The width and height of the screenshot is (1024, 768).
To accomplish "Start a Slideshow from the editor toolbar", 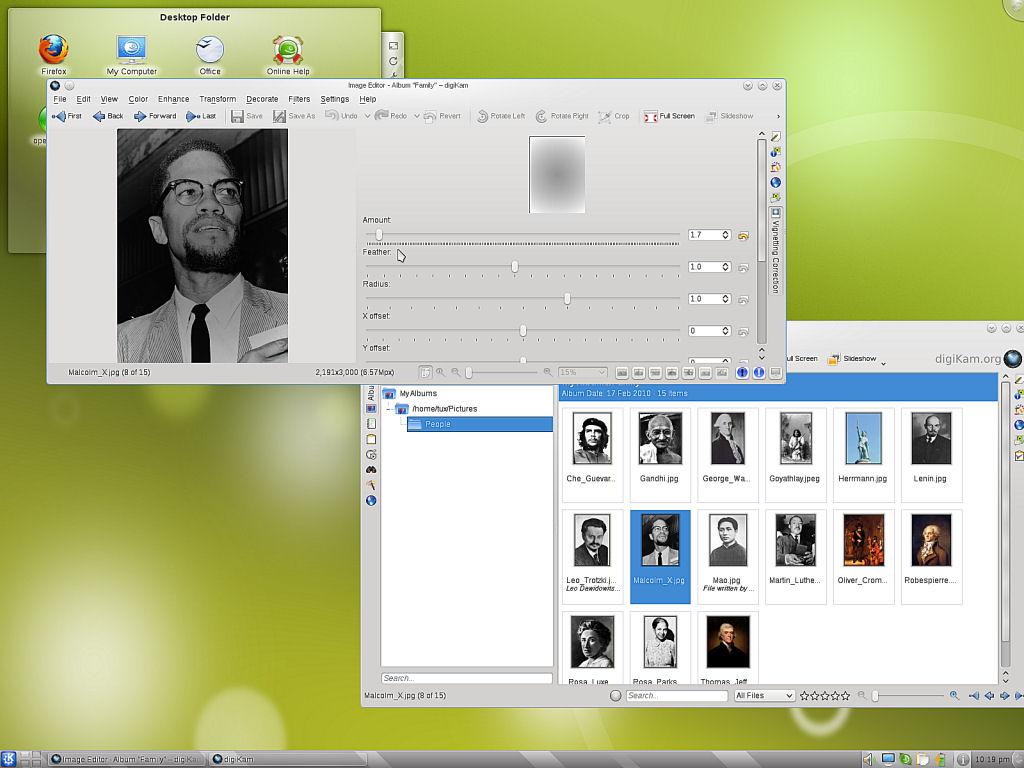I will (x=732, y=116).
